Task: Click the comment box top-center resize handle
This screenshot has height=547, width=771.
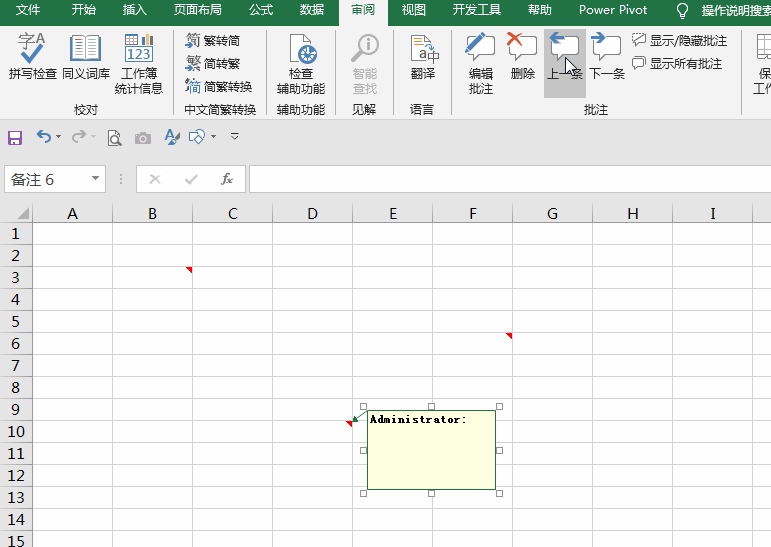Action: pyautogui.click(x=431, y=406)
